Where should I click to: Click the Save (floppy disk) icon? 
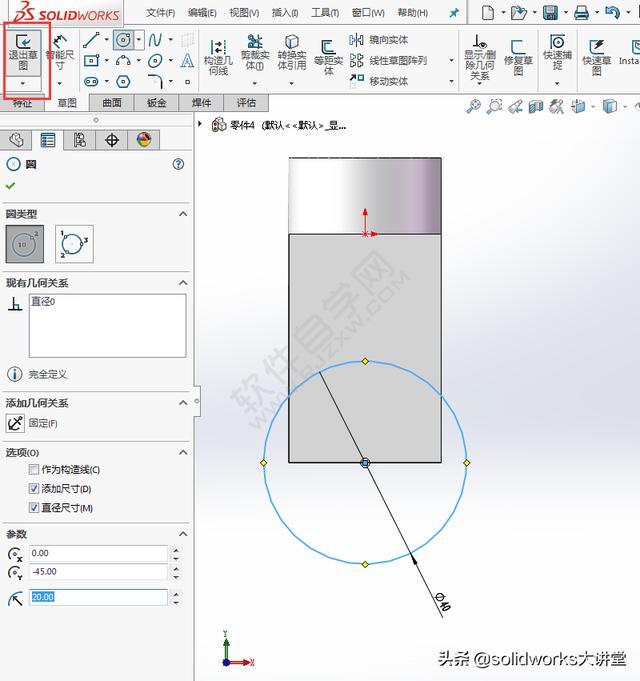tap(550, 12)
